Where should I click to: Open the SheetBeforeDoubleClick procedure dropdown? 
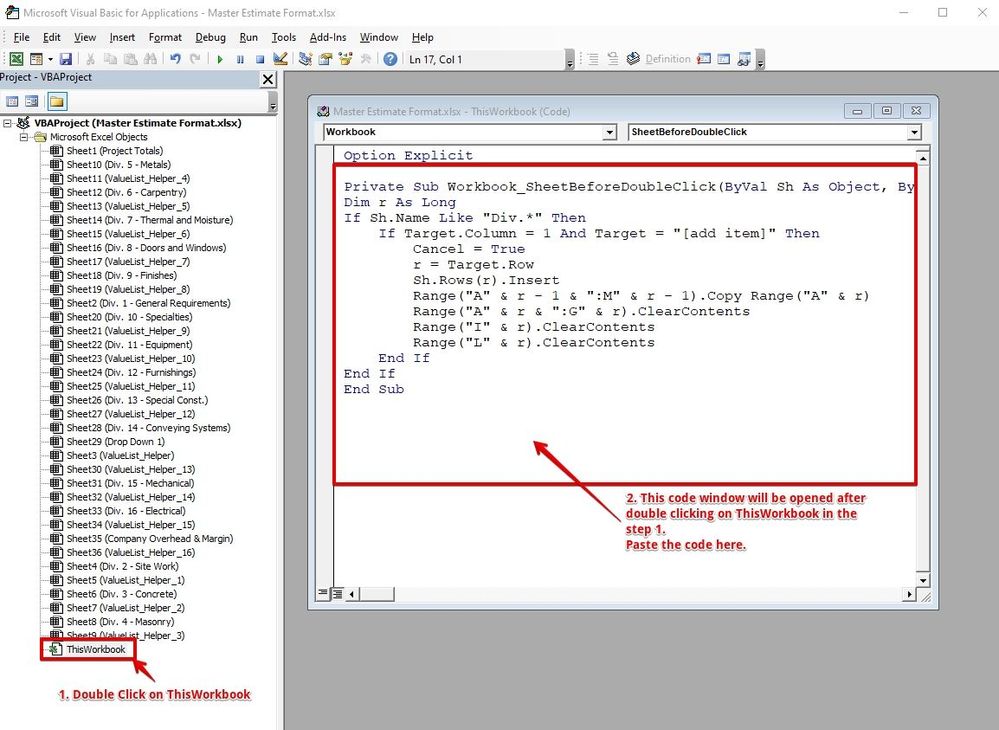coord(914,132)
